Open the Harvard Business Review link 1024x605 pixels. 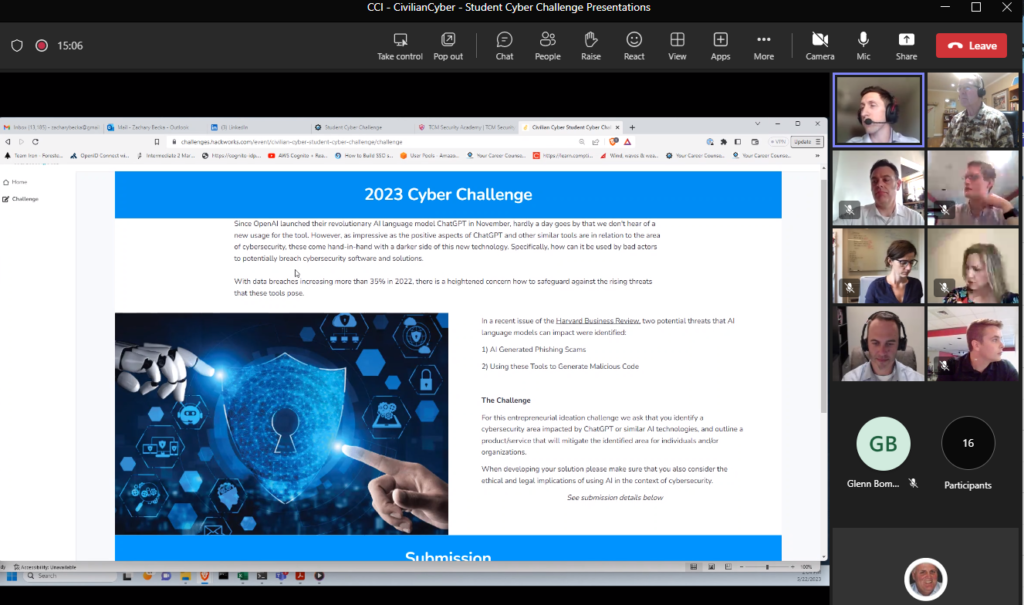(x=598, y=321)
